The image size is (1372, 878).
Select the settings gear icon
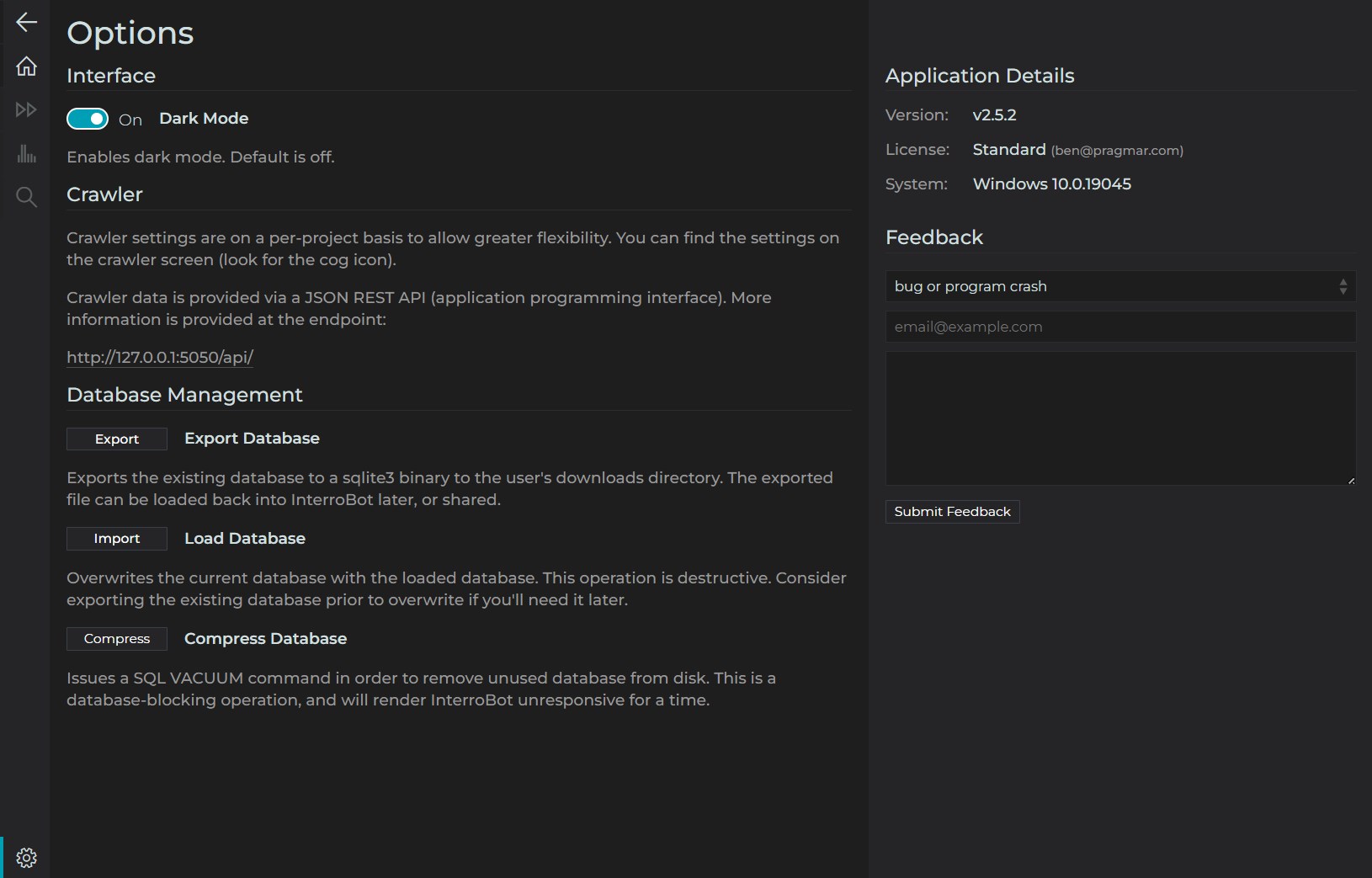point(26,857)
